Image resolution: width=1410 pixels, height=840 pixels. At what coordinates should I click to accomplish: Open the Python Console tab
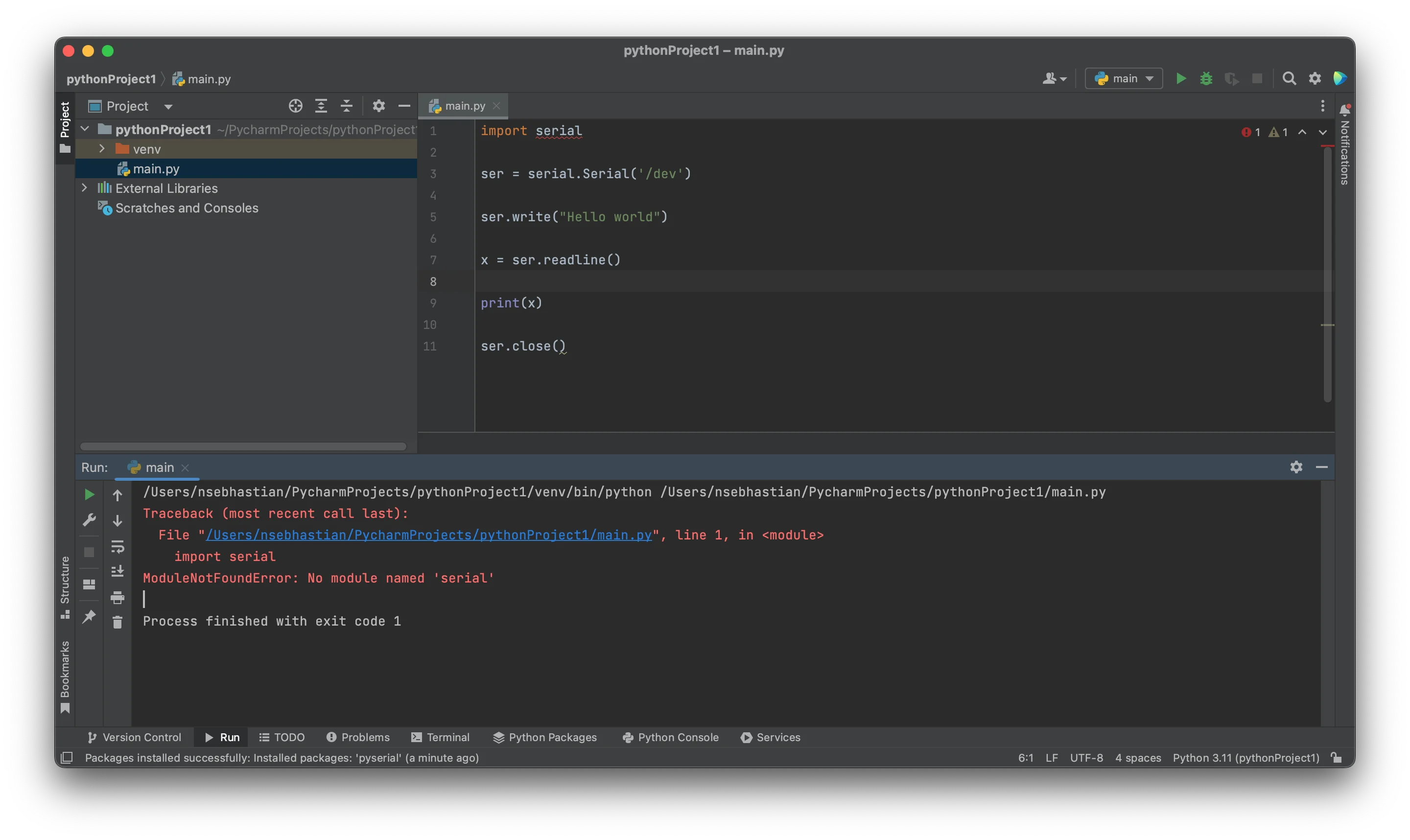pos(670,737)
